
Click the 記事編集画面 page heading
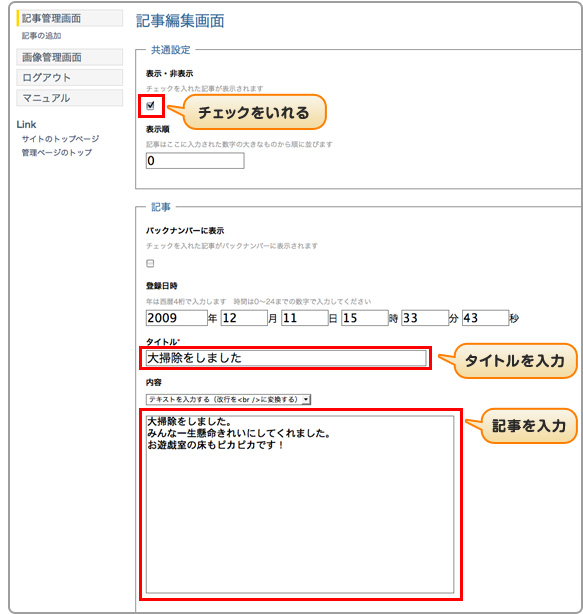click(x=180, y=21)
